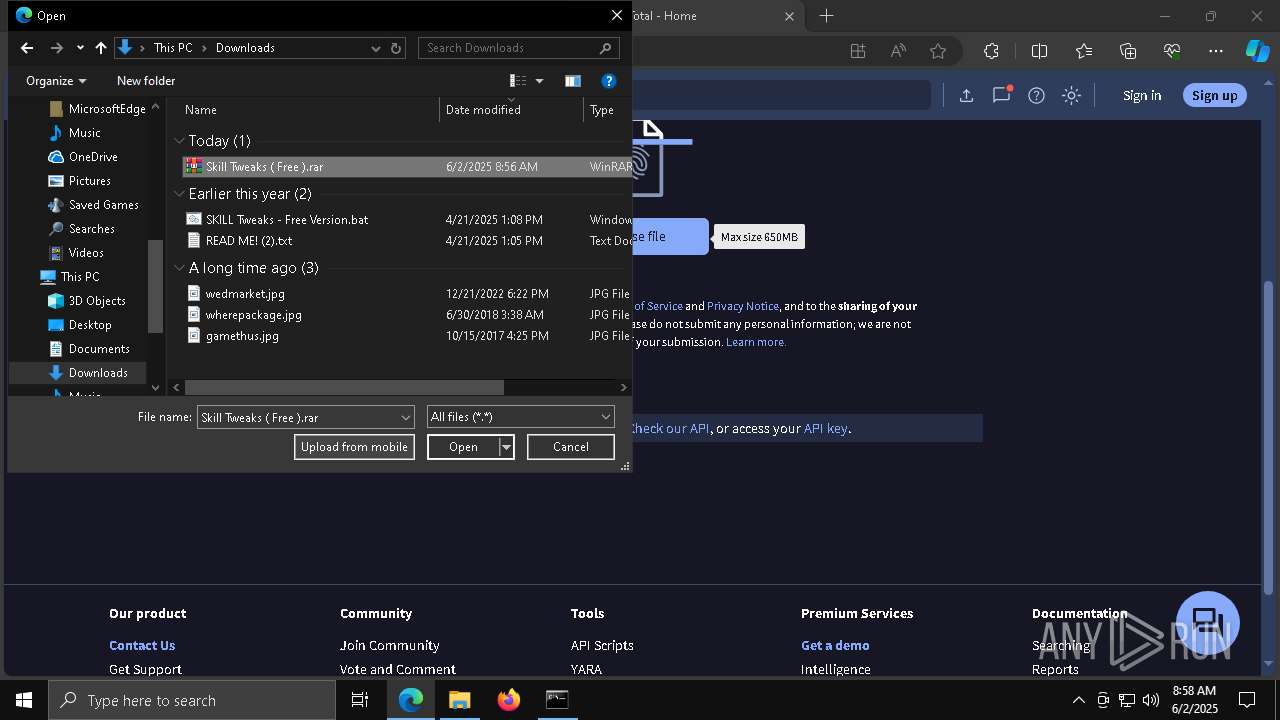Toggle VirusTotal light/dark theme
Screen dimensions: 1280x720
(x=1072, y=95)
